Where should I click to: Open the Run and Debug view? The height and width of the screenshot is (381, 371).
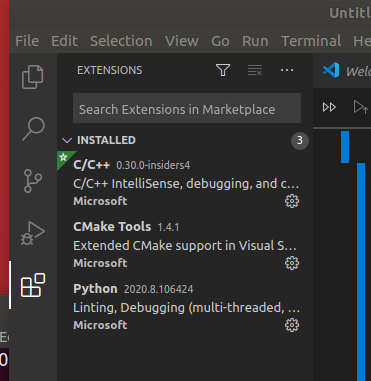point(33,233)
